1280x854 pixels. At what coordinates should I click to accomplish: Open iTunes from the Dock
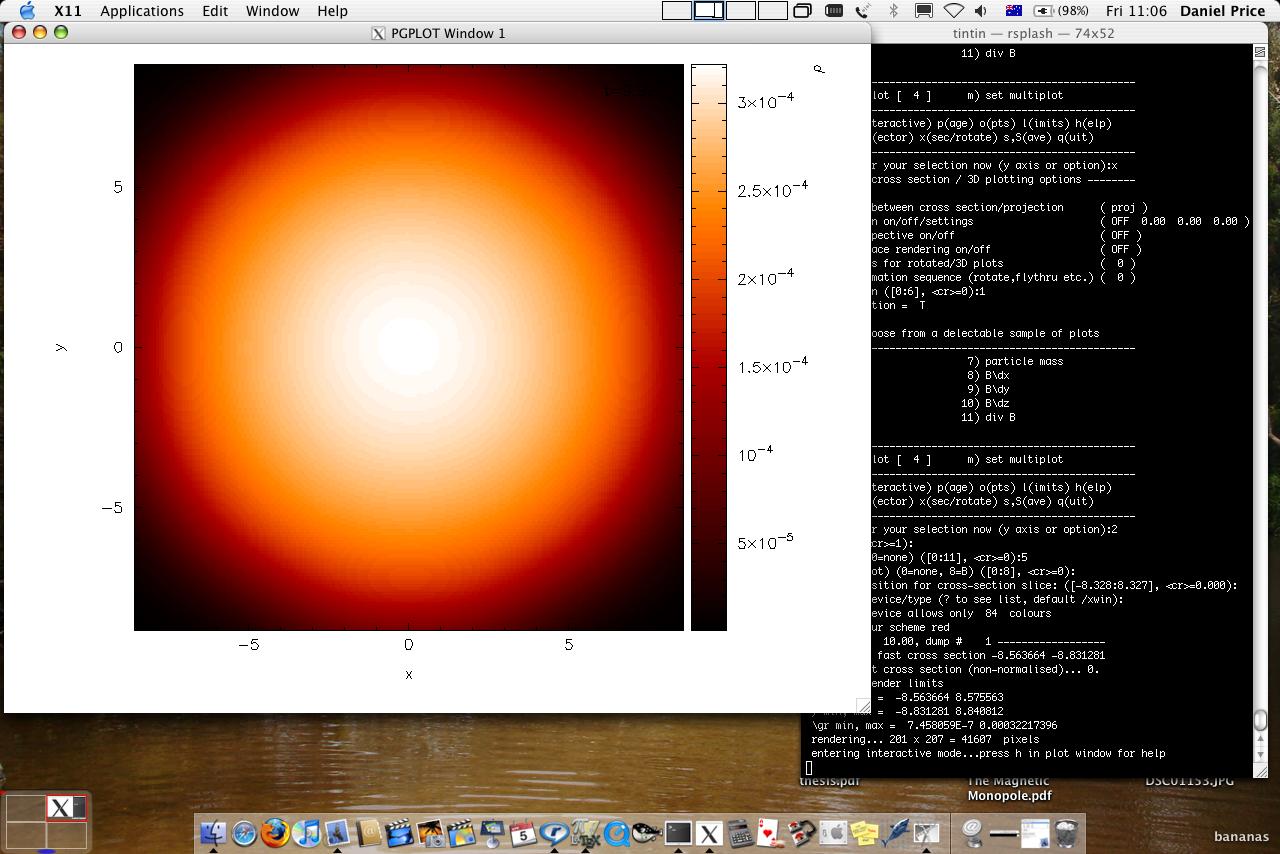pyautogui.click(x=306, y=833)
